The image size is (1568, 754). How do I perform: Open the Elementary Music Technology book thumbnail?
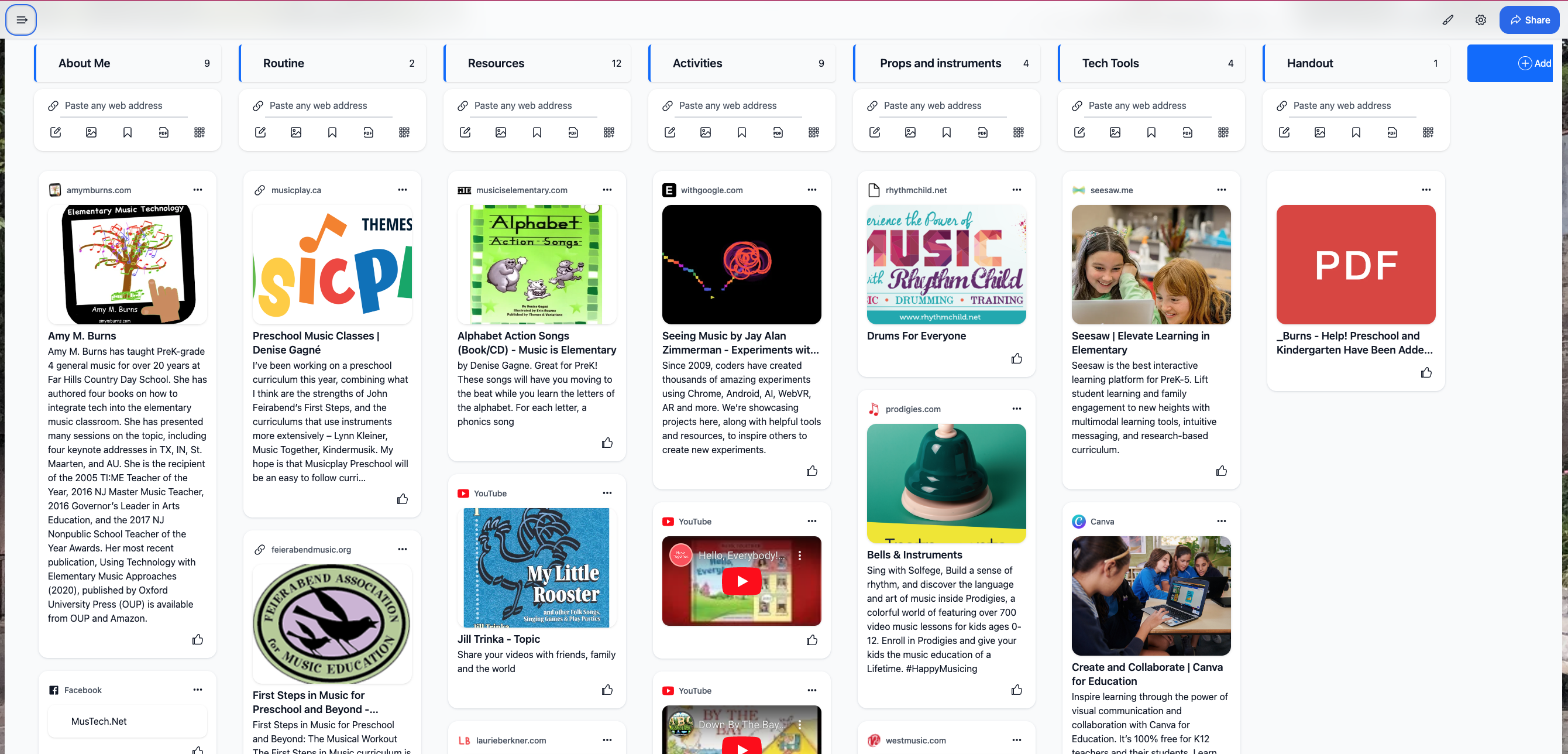pyautogui.click(x=127, y=265)
